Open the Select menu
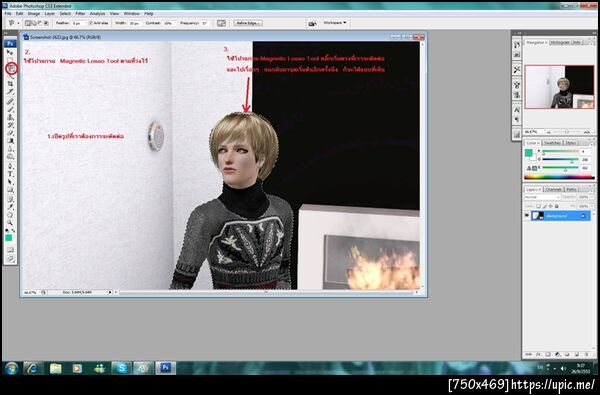 [x=65, y=13]
